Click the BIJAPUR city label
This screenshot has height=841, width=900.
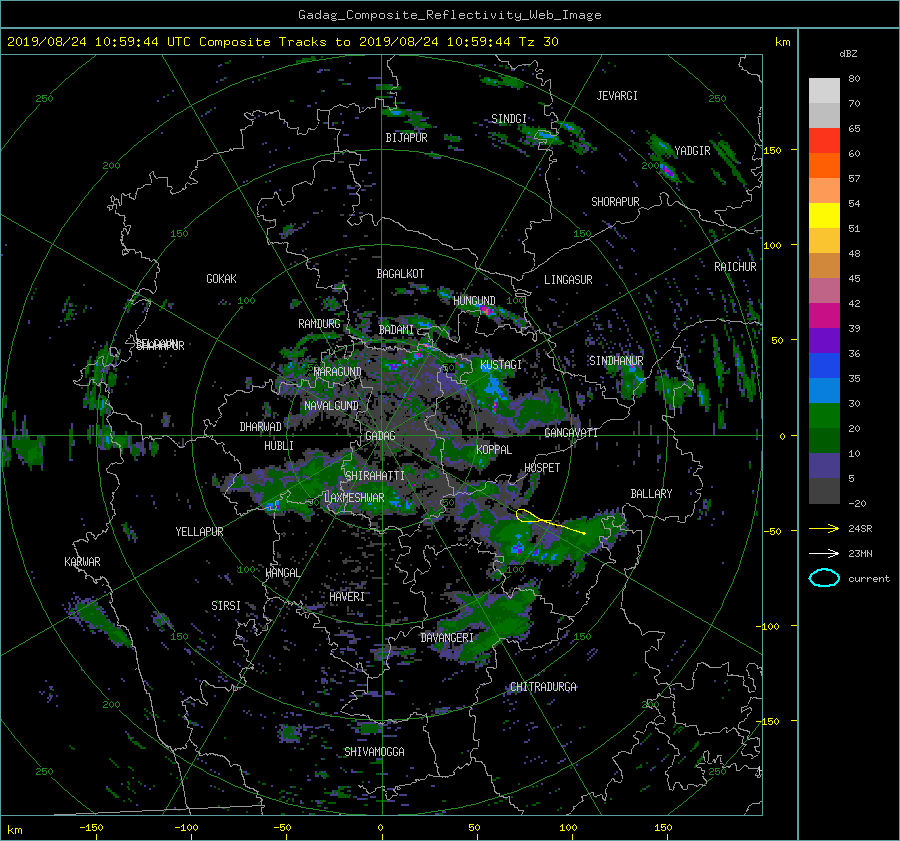[x=406, y=138]
